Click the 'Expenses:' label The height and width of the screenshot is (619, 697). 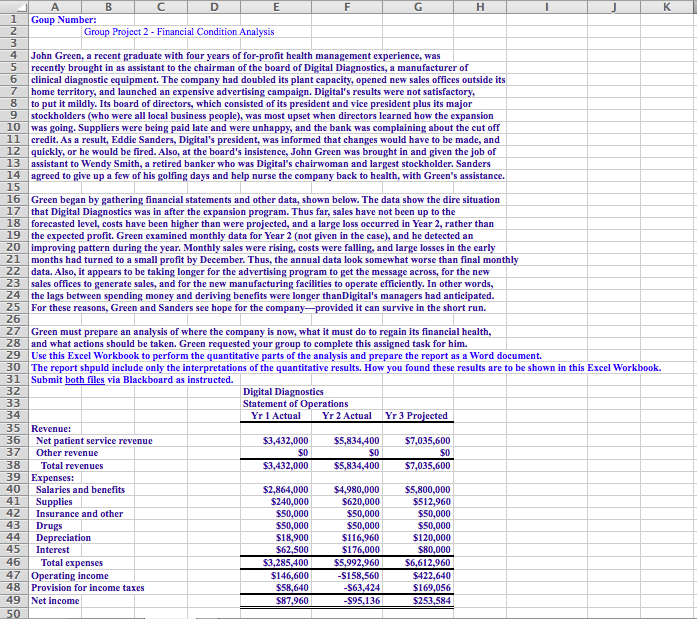pyautogui.click(x=52, y=478)
